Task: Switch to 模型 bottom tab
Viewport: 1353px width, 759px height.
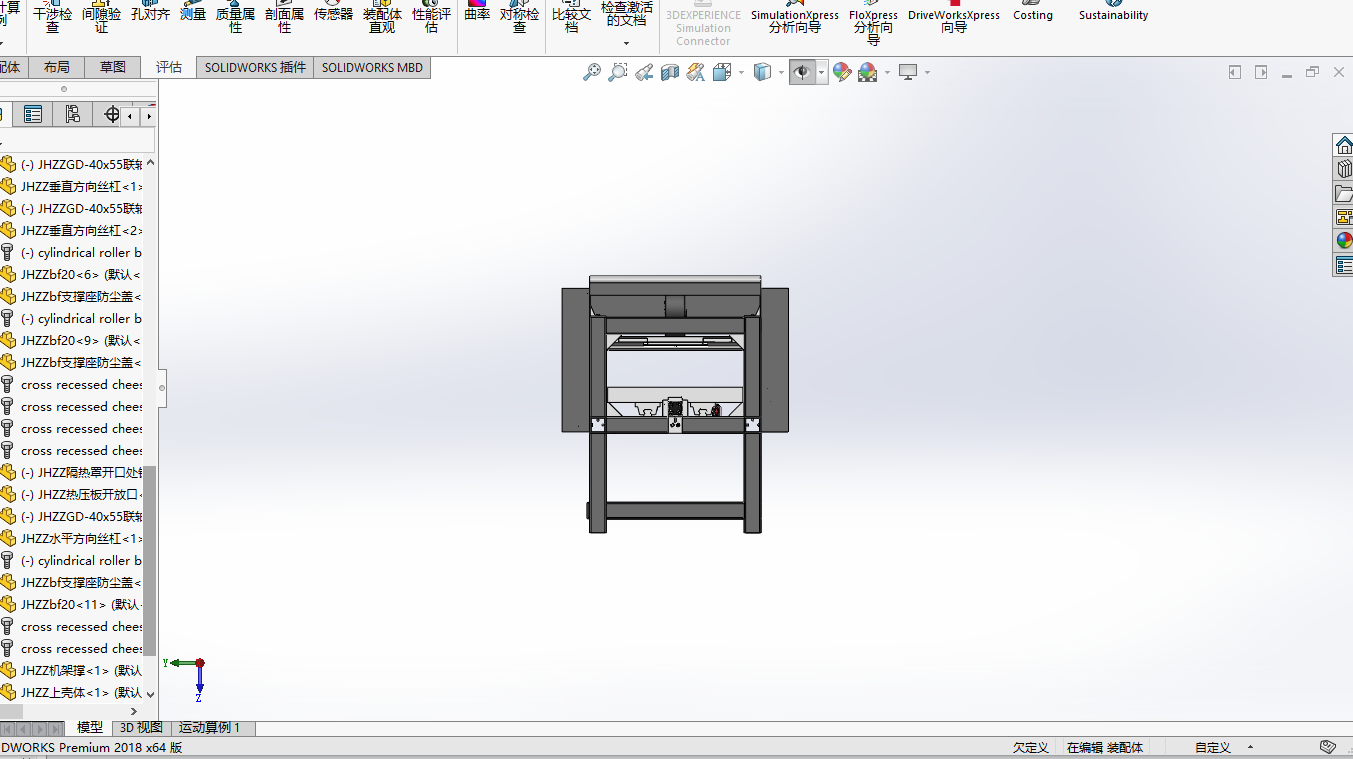Action: [x=90, y=728]
